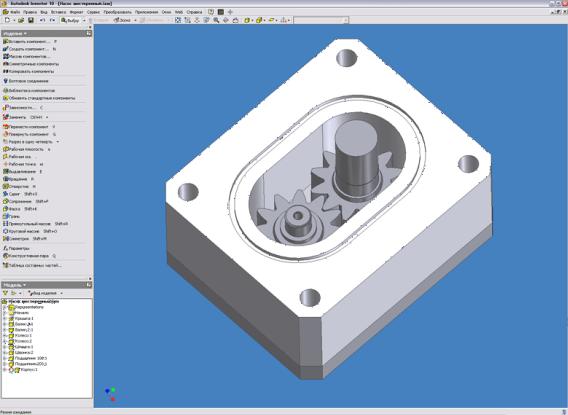Open the Справка menu
Image resolution: width=568 pixels, height=415 pixels.
pos(195,12)
